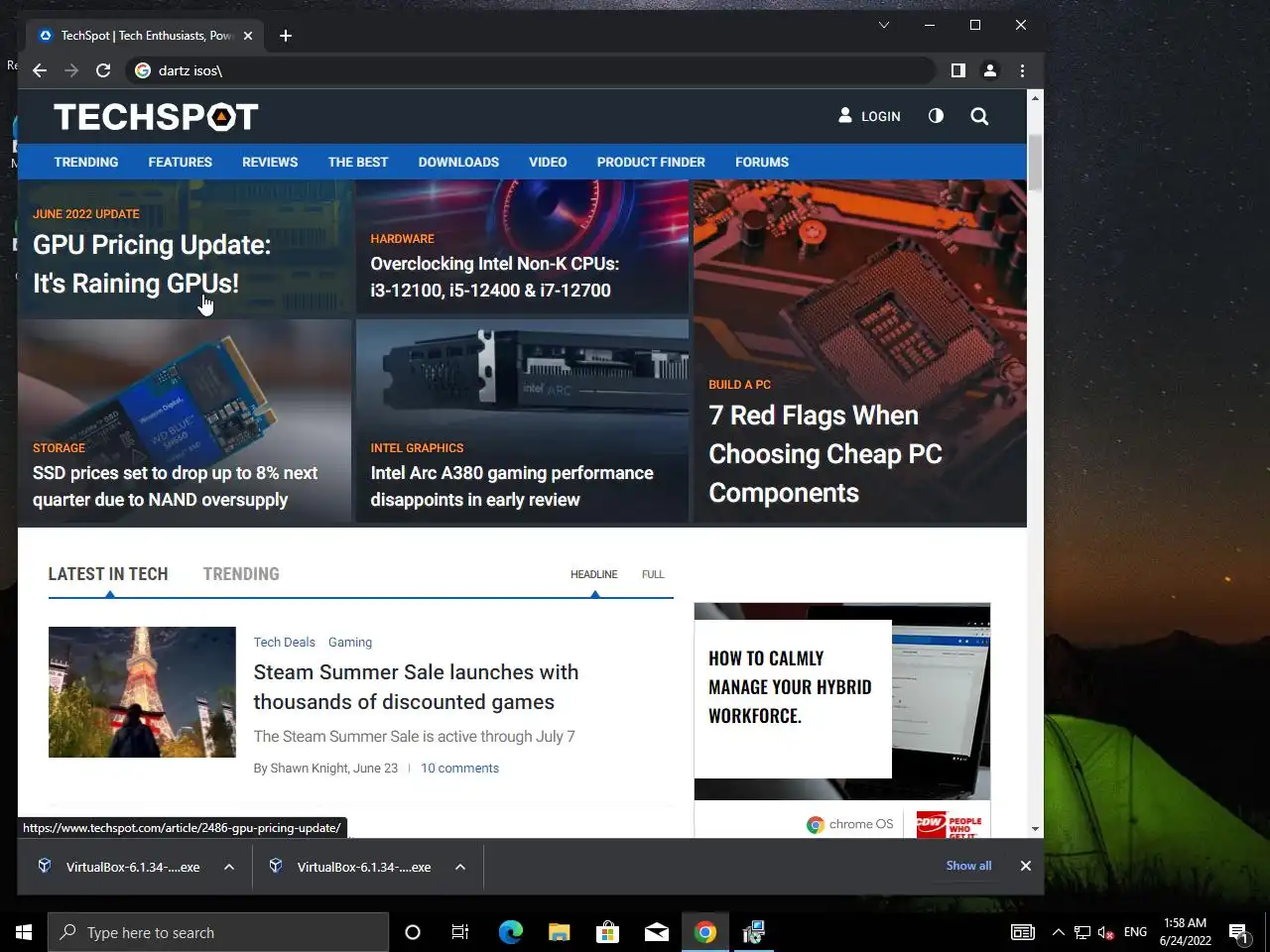Open Cortana circle icon

pyautogui.click(x=413, y=932)
